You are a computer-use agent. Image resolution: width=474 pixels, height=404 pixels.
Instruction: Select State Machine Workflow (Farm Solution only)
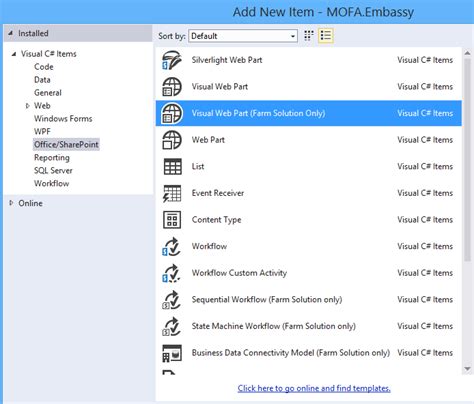tap(273, 326)
